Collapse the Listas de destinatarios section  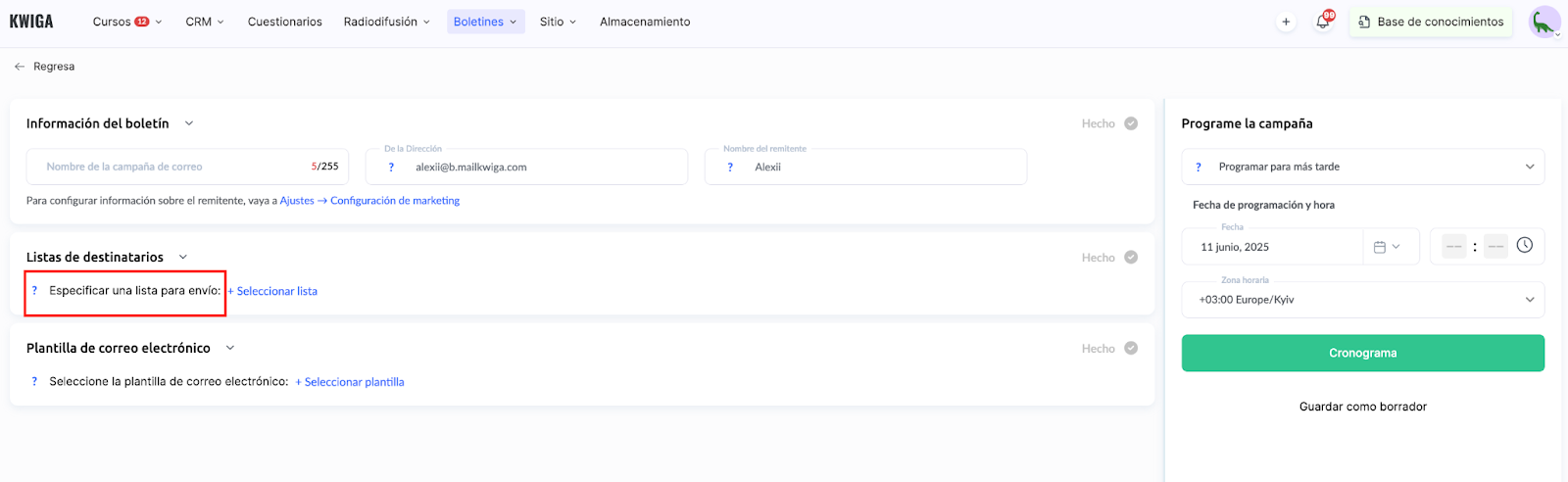coord(183,258)
